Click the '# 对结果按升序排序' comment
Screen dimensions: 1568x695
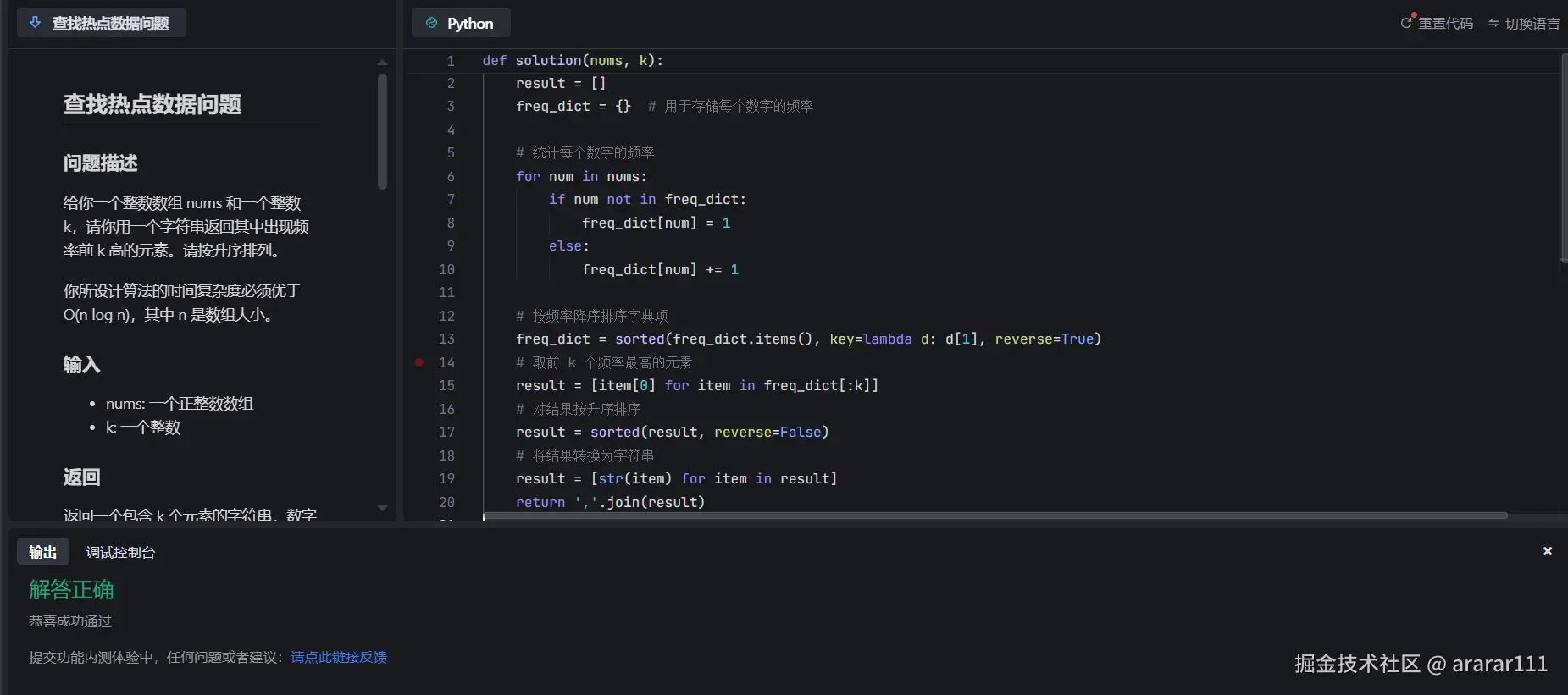tap(578, 409)
